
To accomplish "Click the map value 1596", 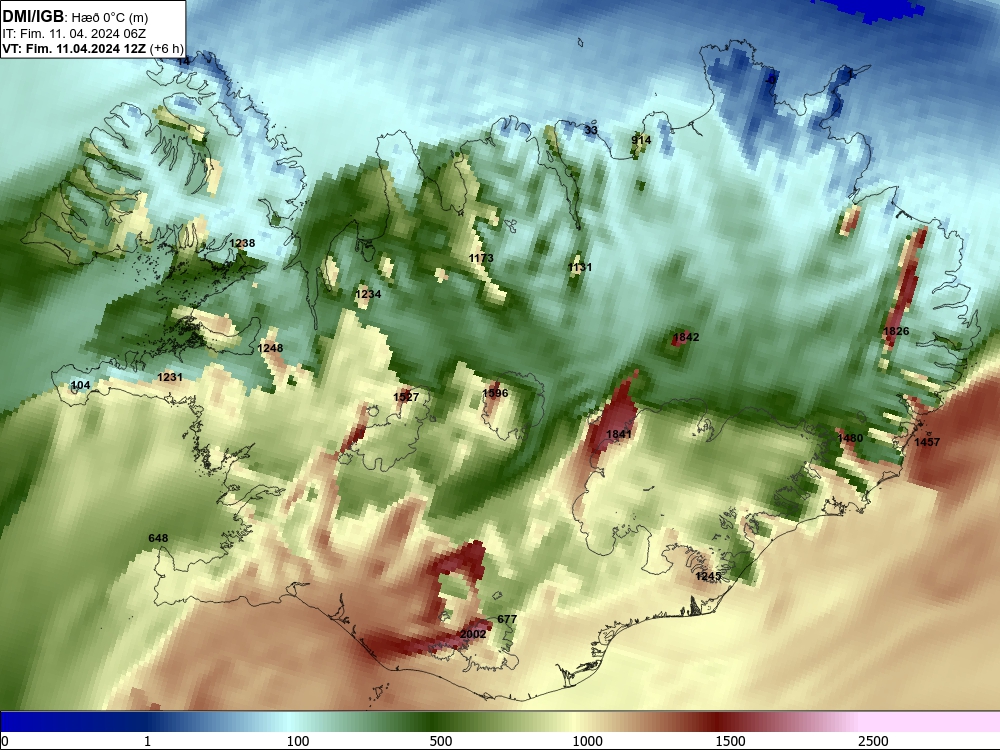I will point(495,393).
